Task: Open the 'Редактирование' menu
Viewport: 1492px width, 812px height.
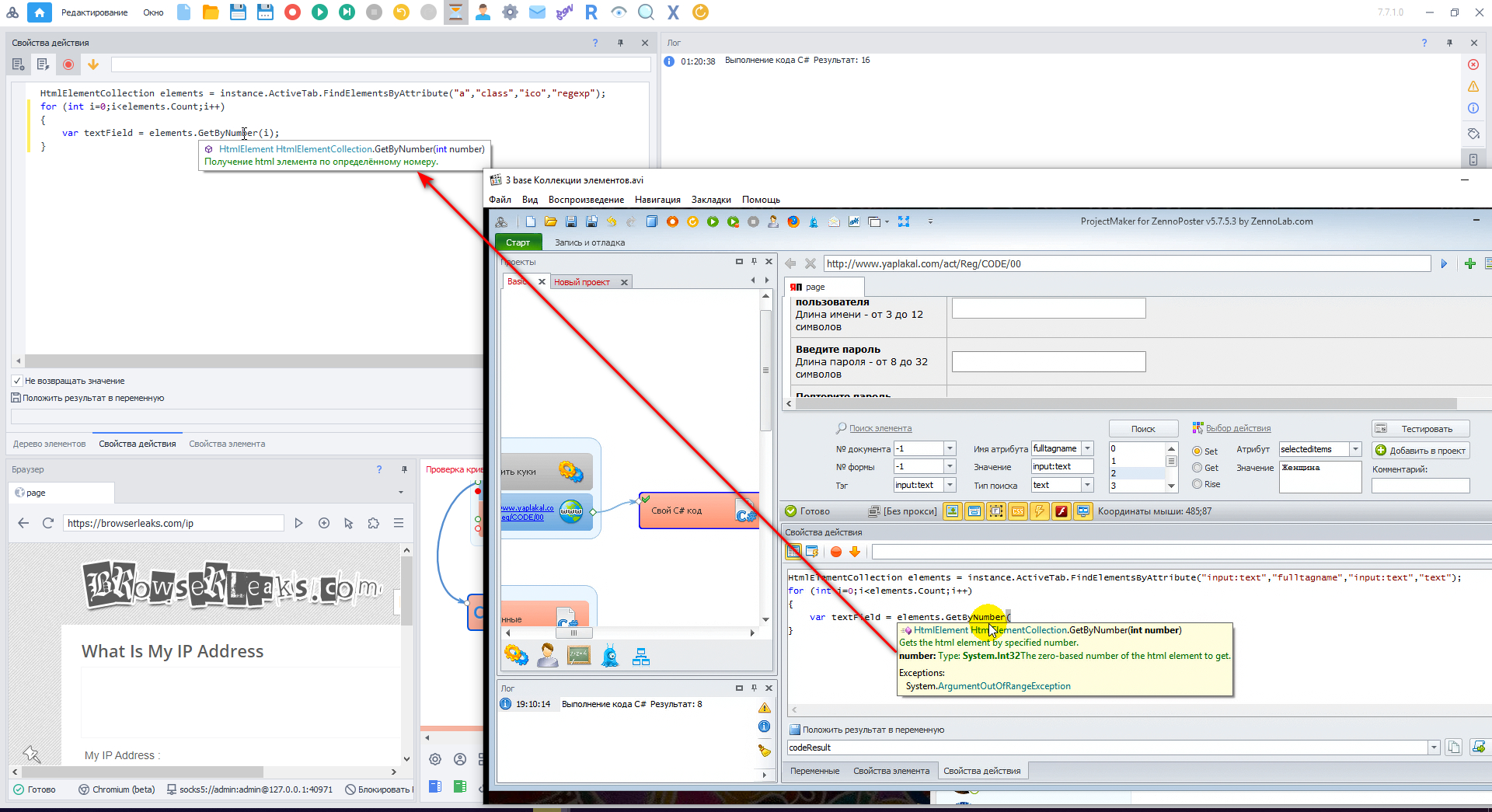Action: (x=95, y=12)
